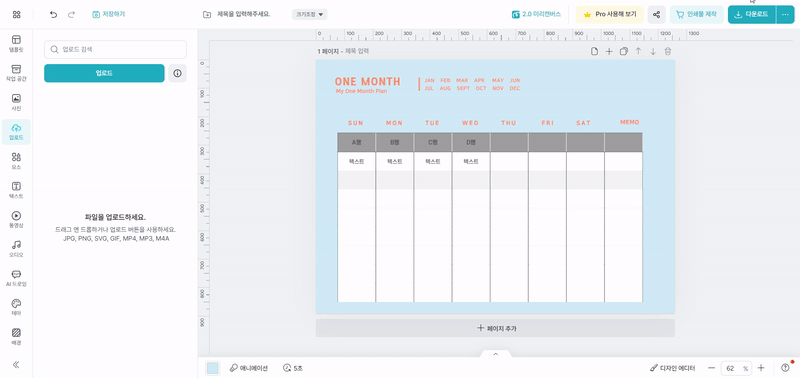Click the teal Upload button
800x378 pixels.
pyautogui.click(x=104, y=73)
